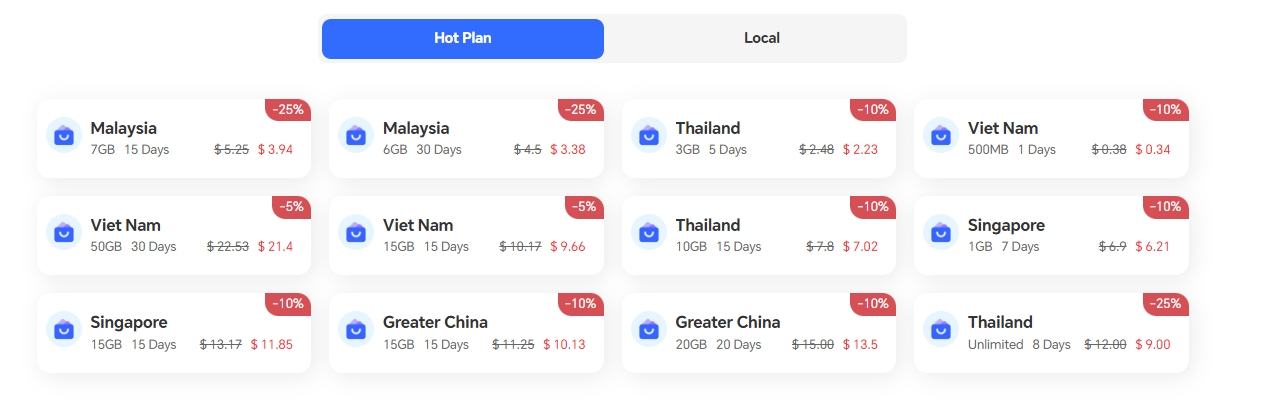Click the Viet Nam 50GB plan icon
This screenshot has width=1262, height=403.
(x=64, y=232)
